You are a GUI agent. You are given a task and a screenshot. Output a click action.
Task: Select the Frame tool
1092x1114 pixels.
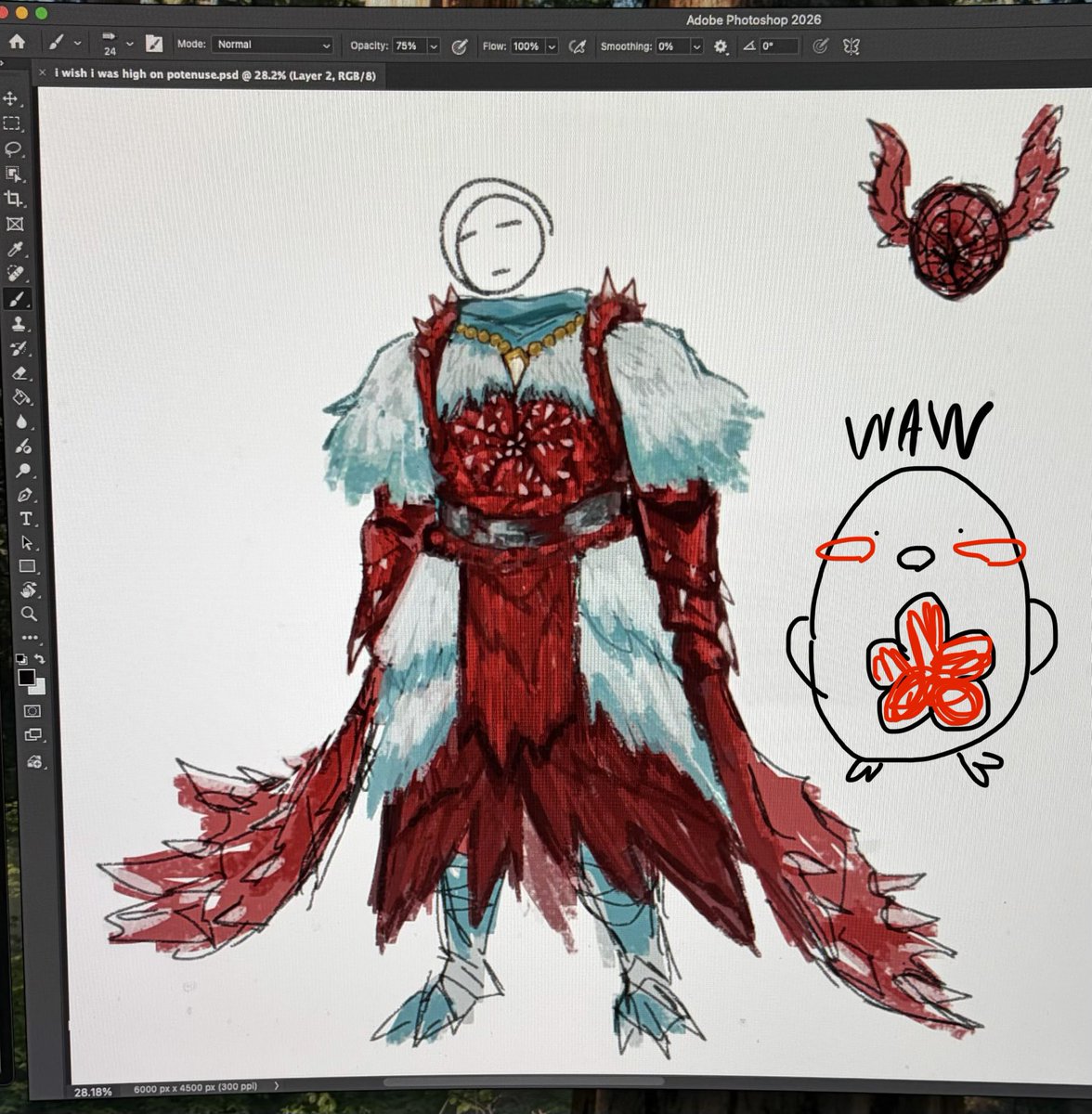pos(14,224)
